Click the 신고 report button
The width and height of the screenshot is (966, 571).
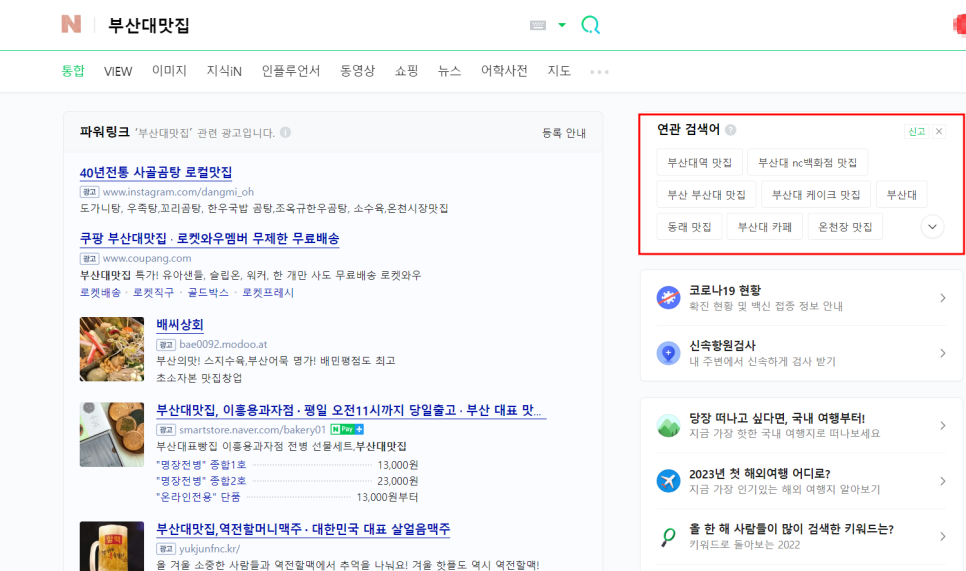(x=917, y=131)
